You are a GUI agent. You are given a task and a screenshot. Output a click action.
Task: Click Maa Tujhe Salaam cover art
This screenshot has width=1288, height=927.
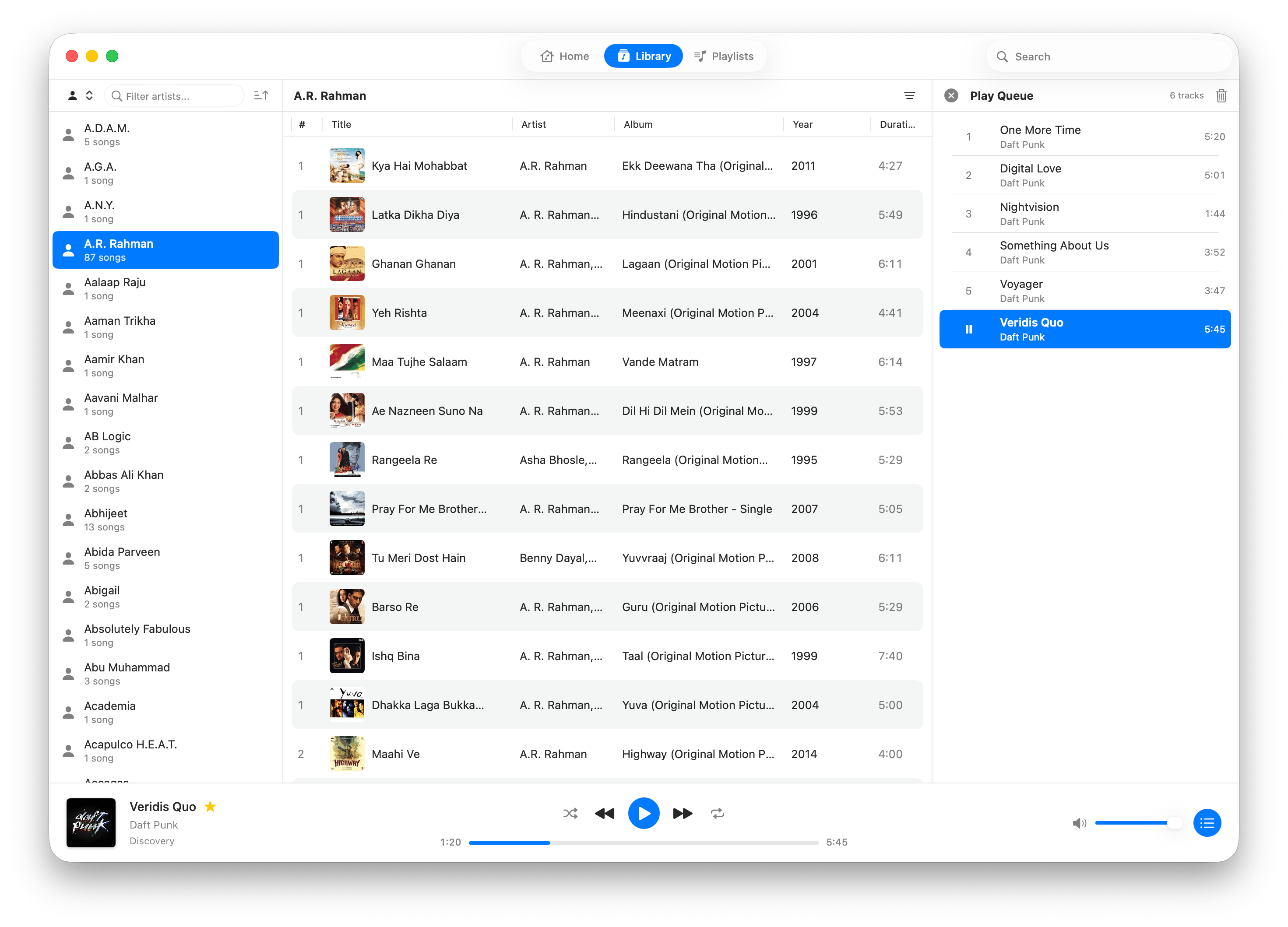click(347, 362)
